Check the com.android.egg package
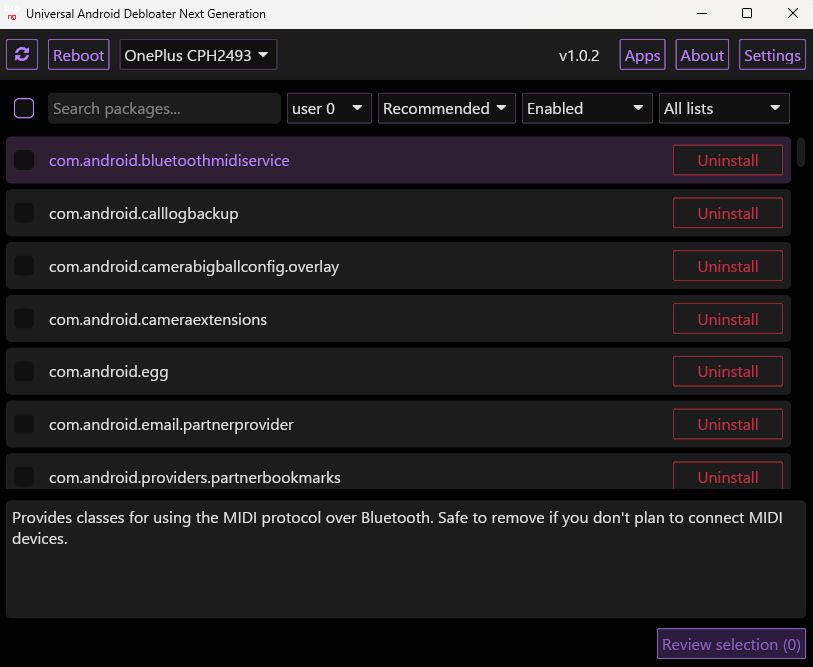Screen dimensions: 813x667 (x=23, y=371)
